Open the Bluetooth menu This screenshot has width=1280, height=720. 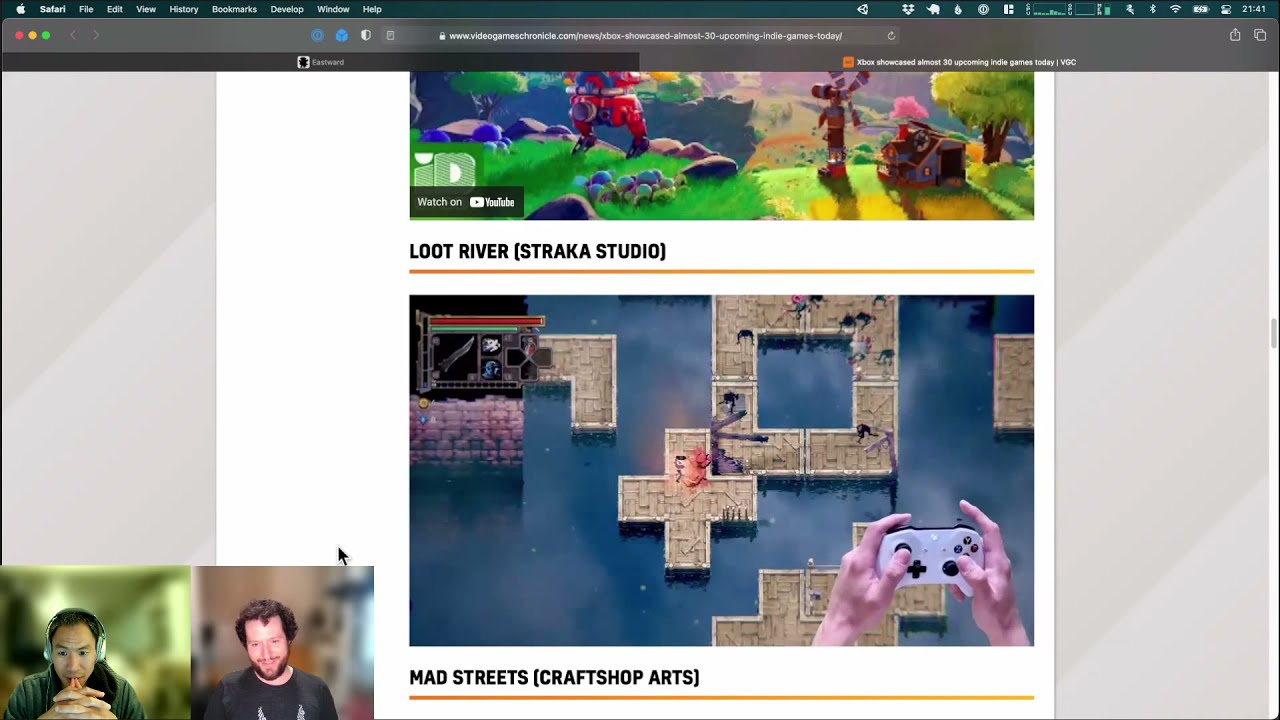[1152, 9]
